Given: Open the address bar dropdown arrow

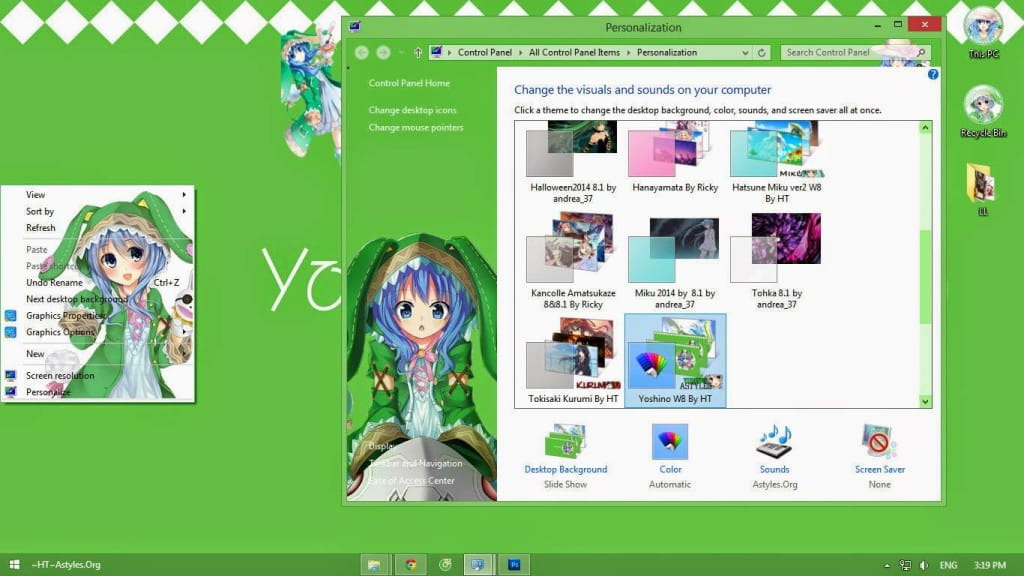Looking at the screenshot, I should [746, 52].
